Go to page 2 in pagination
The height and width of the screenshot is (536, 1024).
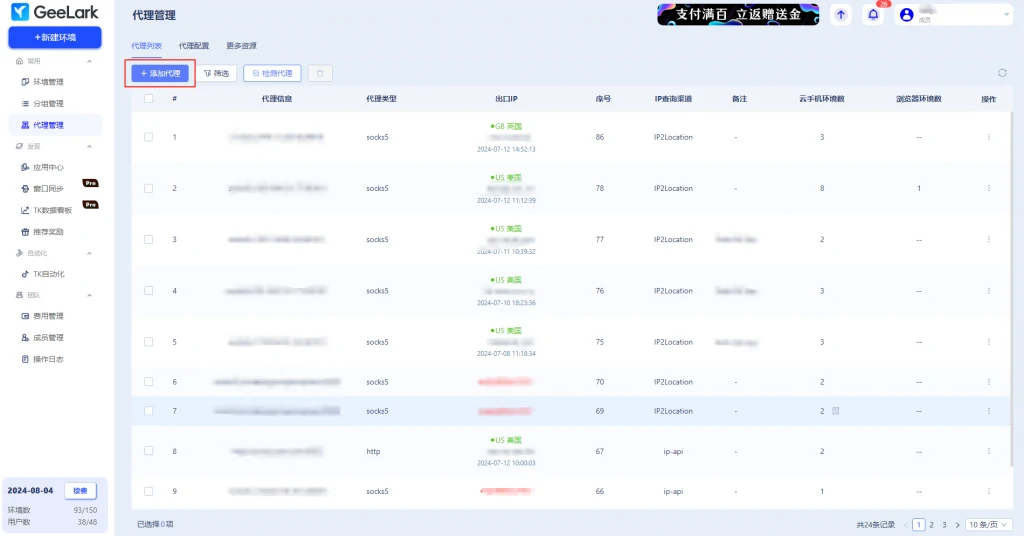click(x=931, y=525)
